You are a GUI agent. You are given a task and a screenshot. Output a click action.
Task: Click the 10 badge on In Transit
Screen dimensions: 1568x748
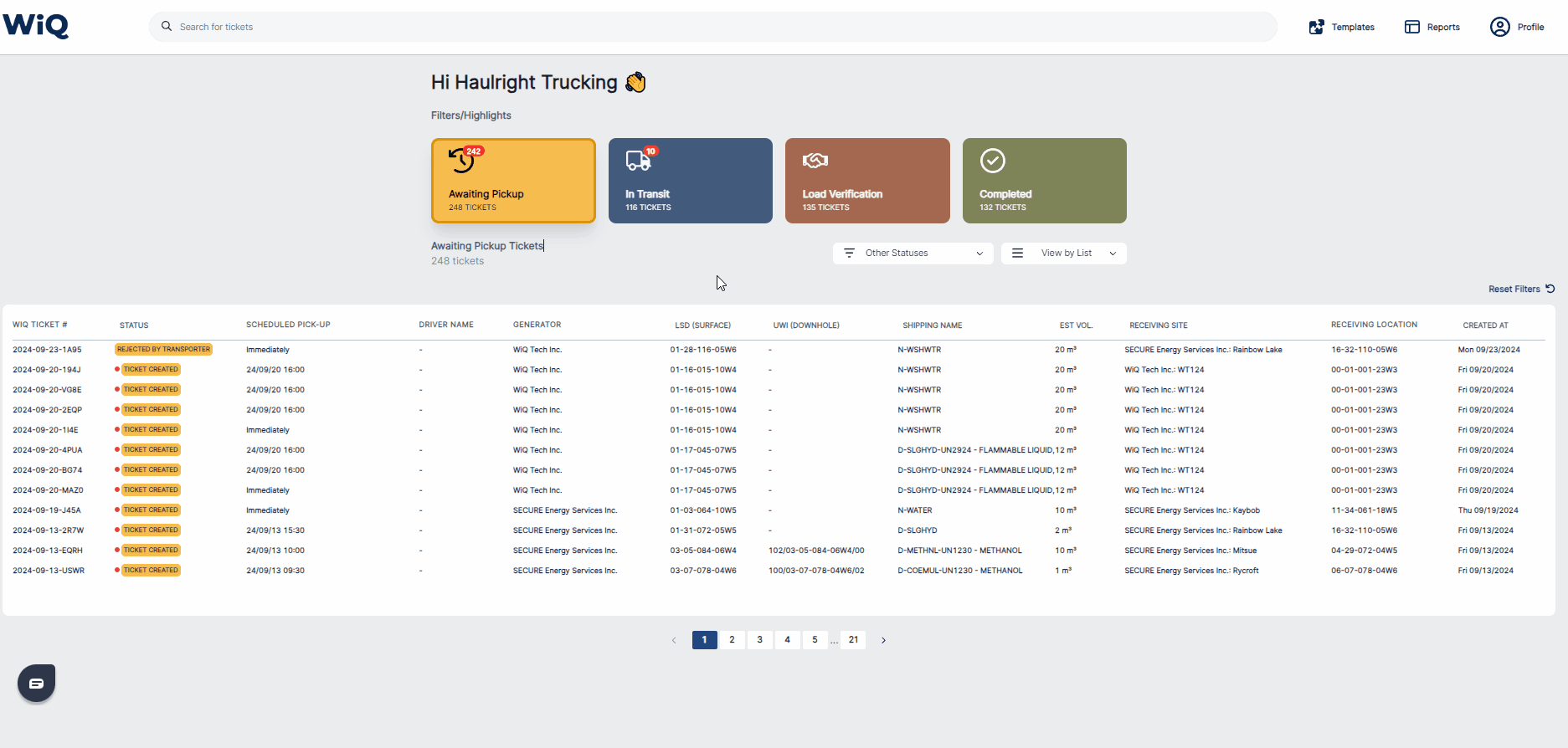(x=650, y=151)
